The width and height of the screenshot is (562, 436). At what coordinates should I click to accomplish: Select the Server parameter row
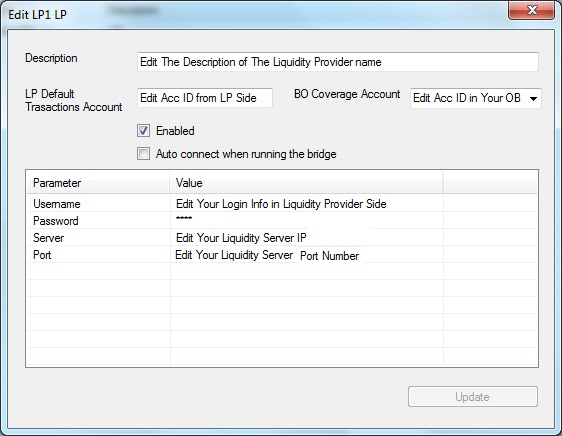coord(282,237)
